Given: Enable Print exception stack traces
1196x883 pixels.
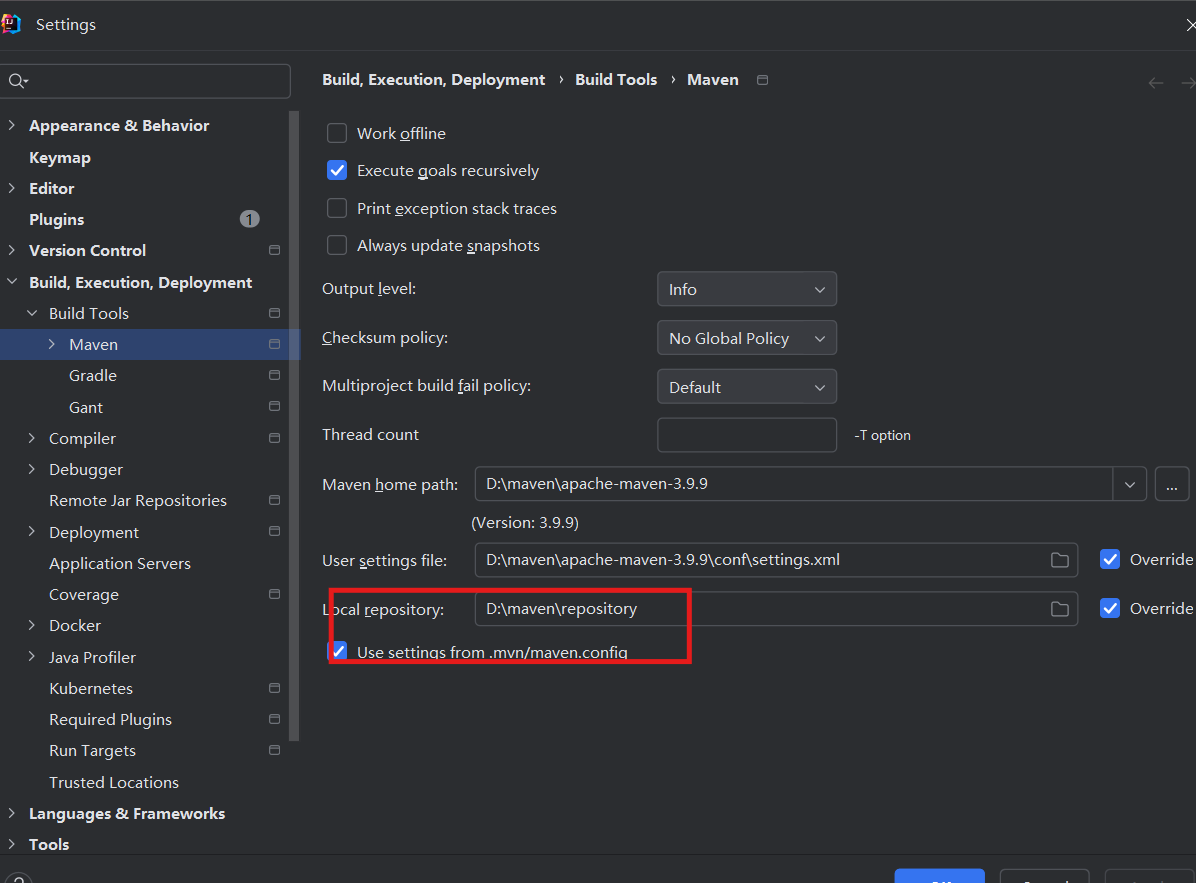Looking at the screenshot, I should coord(336,208).
